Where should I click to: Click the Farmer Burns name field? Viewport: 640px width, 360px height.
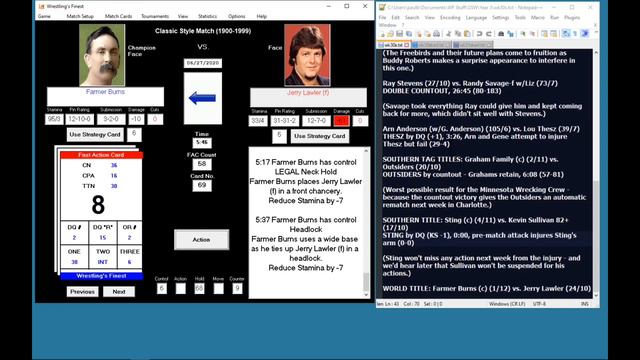click(105, 96)
